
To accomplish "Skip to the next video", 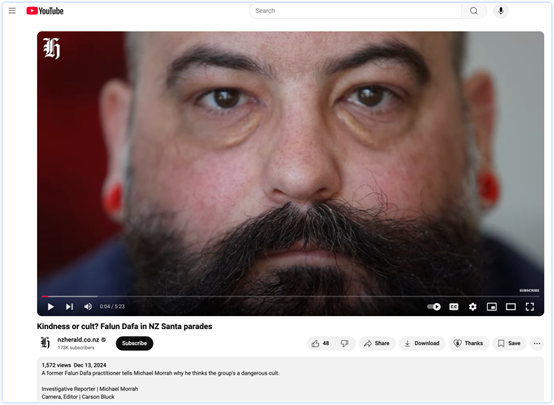I will 69,307.
